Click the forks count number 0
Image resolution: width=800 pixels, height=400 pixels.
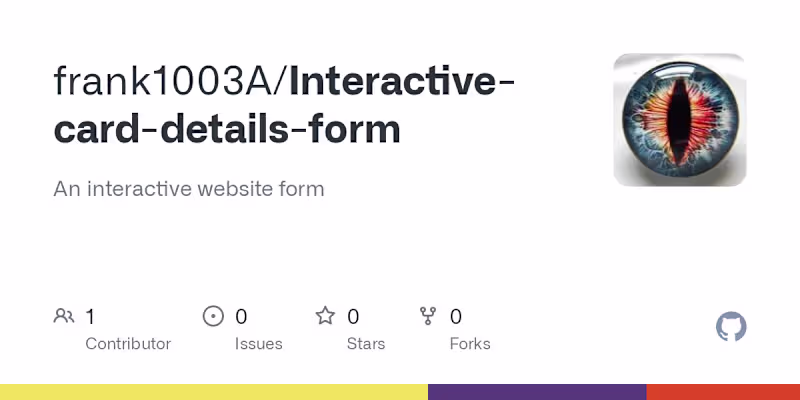(456, 317)
